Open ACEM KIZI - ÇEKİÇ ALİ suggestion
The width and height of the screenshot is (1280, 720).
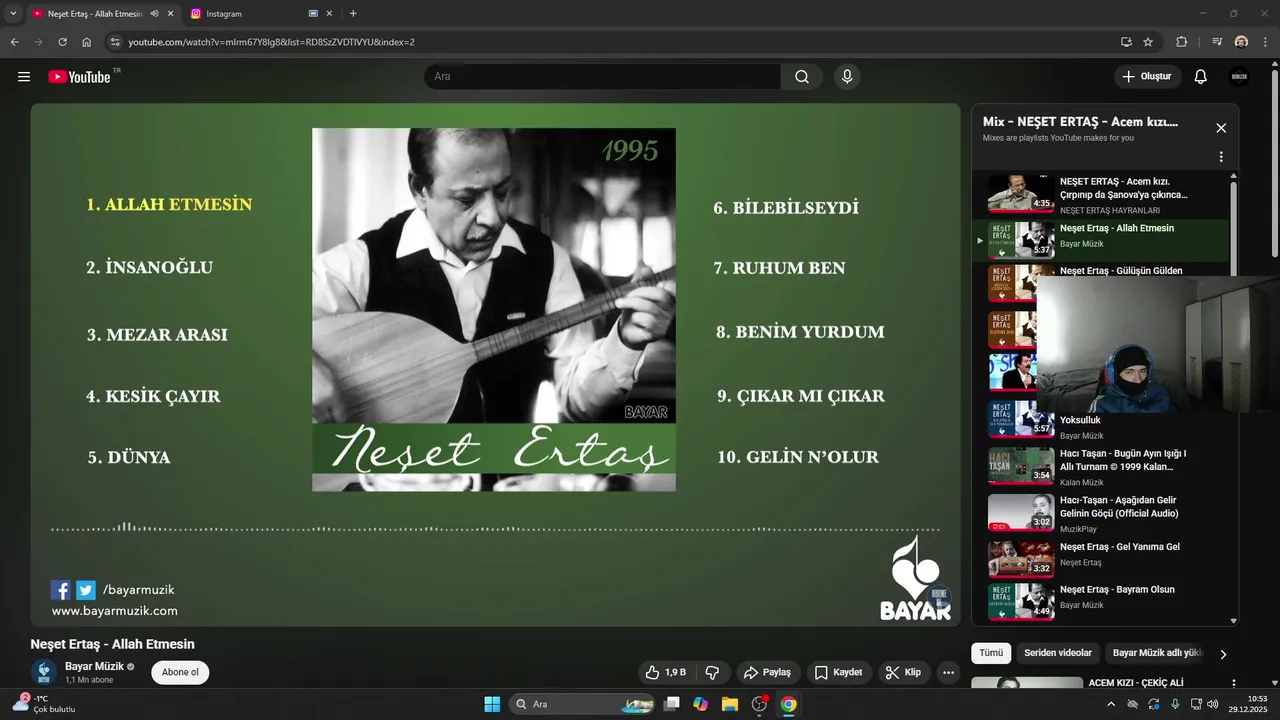pyautogui.click(x=1136, y=683)
